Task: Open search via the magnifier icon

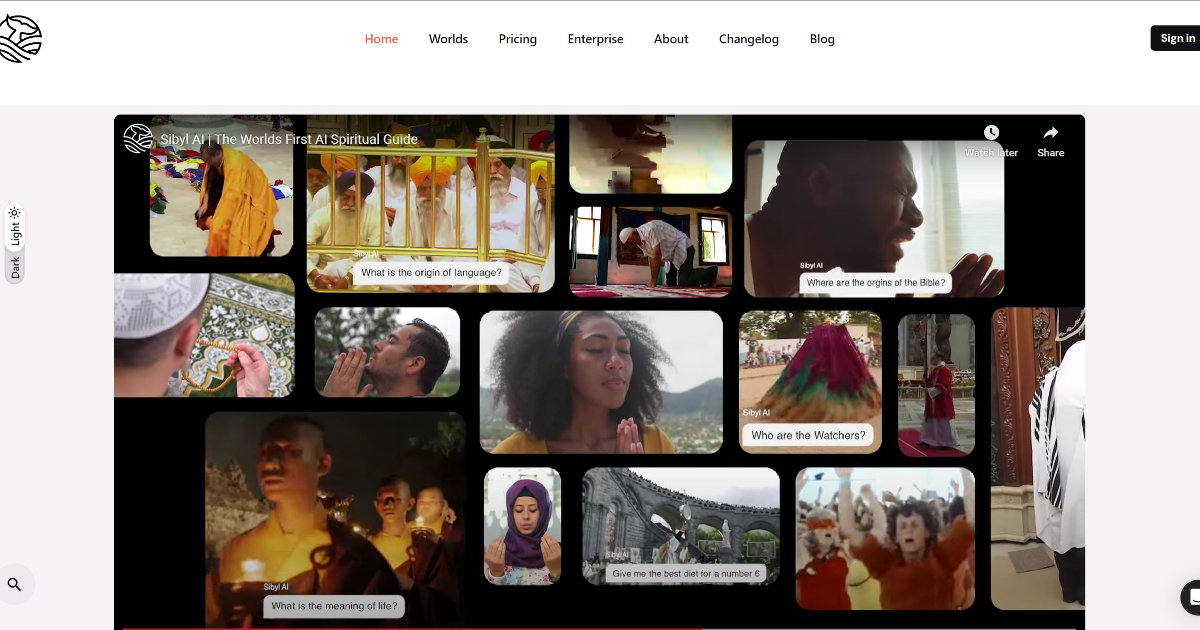Action: [x=16, y=583]
